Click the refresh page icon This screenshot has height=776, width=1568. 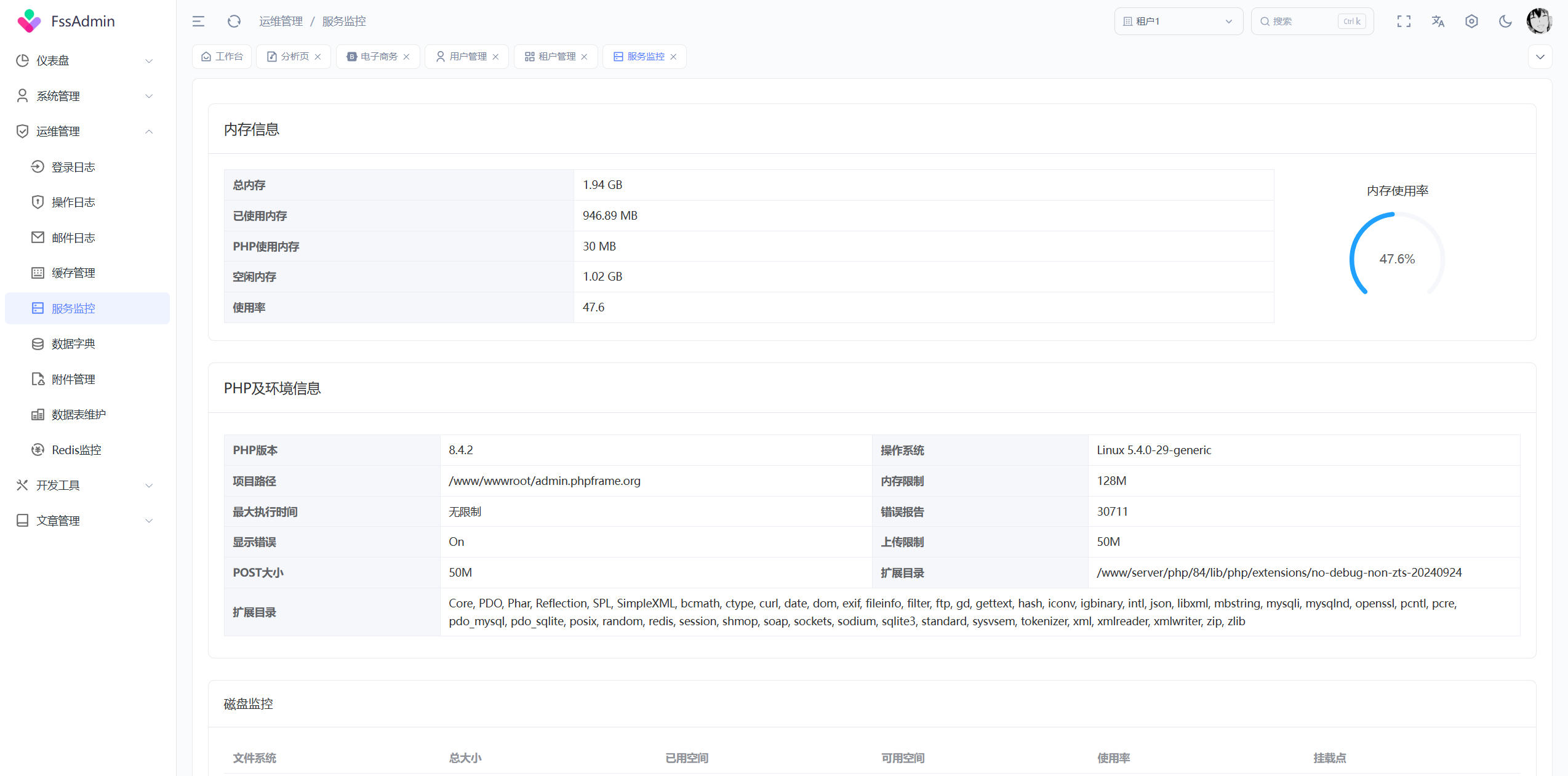[x=234, y=22]
